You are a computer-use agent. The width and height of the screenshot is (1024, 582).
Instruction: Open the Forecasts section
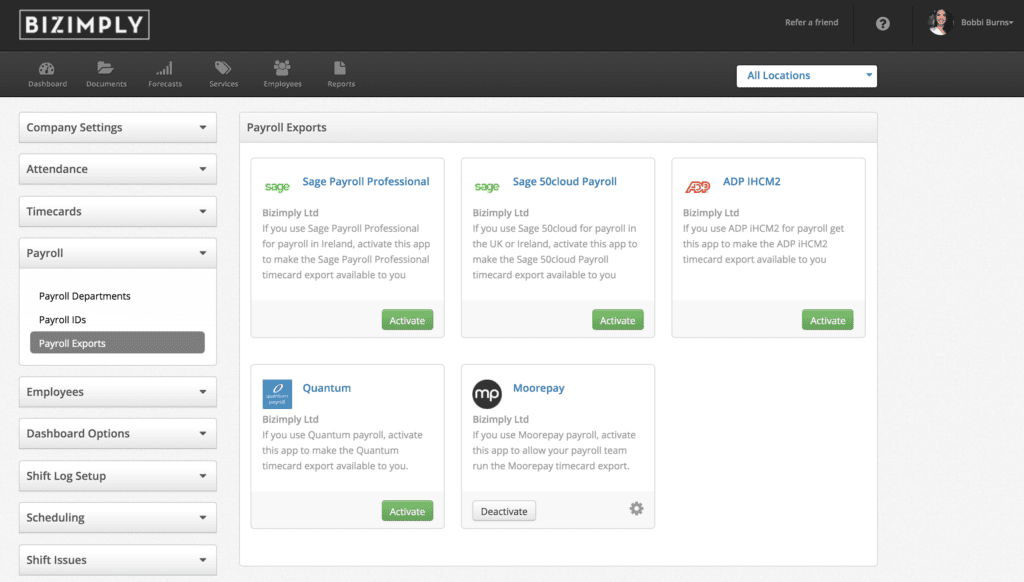pyautogui.click(x=164, y=73)
